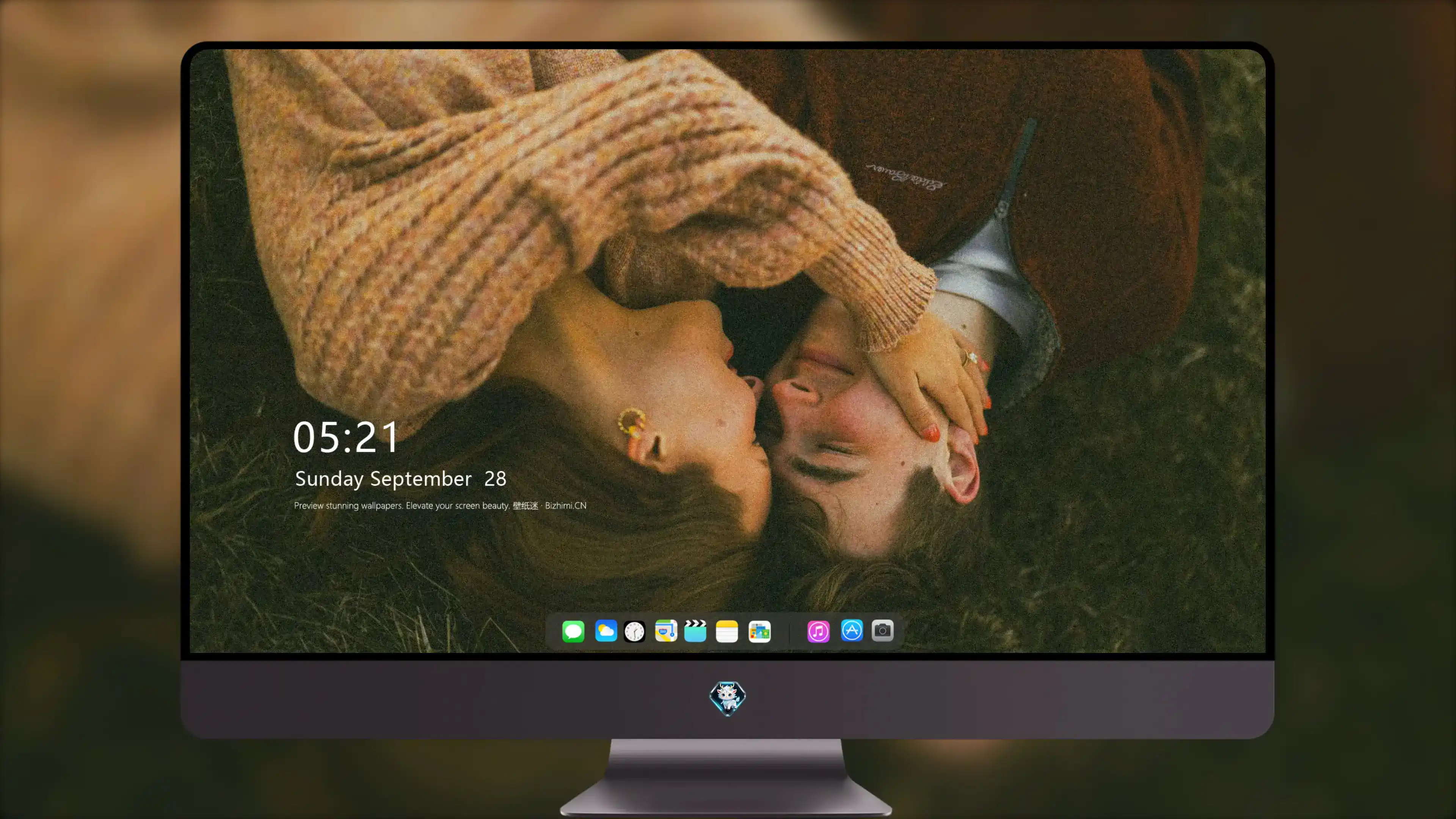Viewport: 1456px width, 819px height.
Task: Open the App Store in the dock
Action: tap(852, 630)
